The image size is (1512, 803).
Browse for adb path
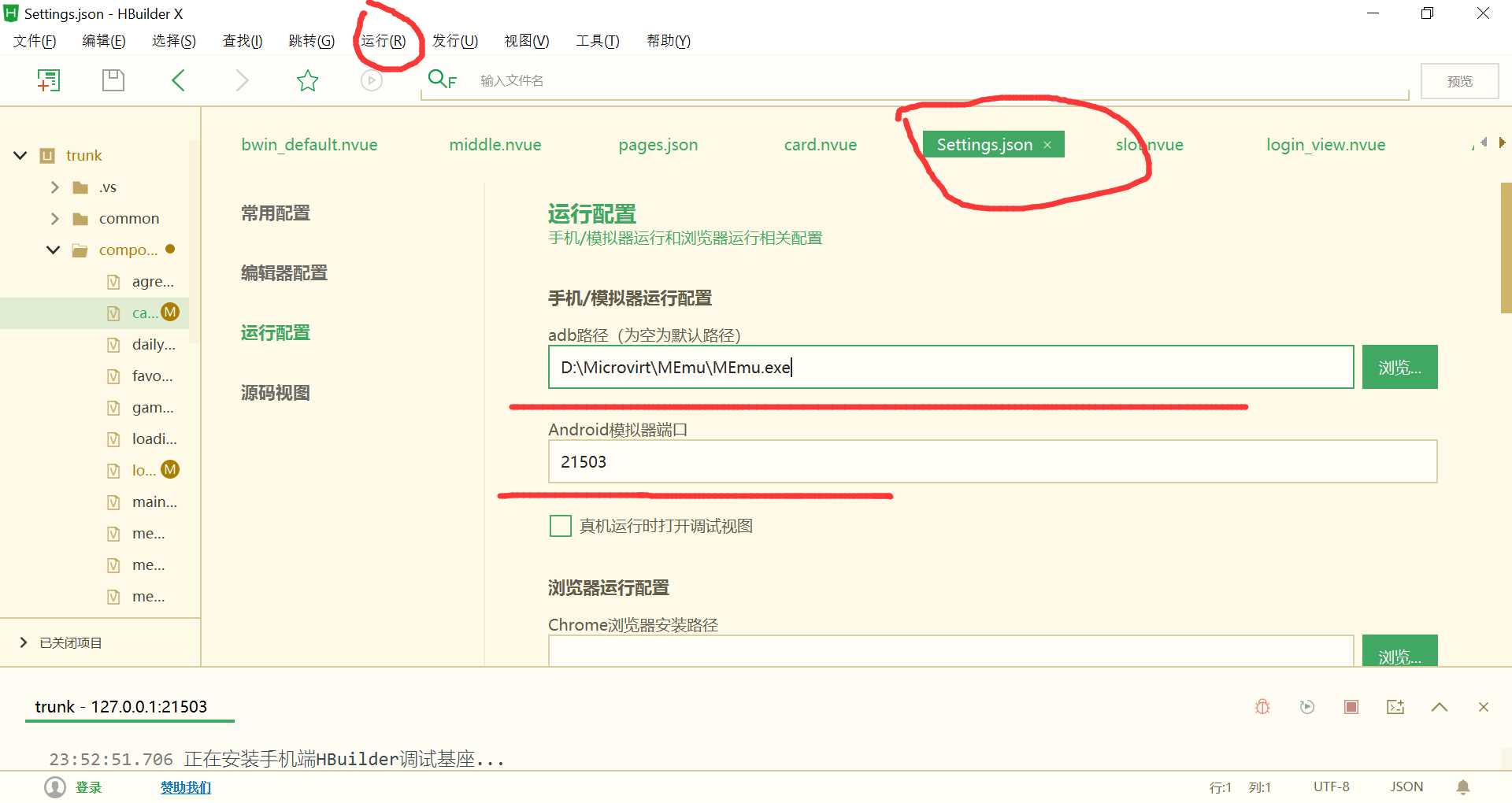1400,367
